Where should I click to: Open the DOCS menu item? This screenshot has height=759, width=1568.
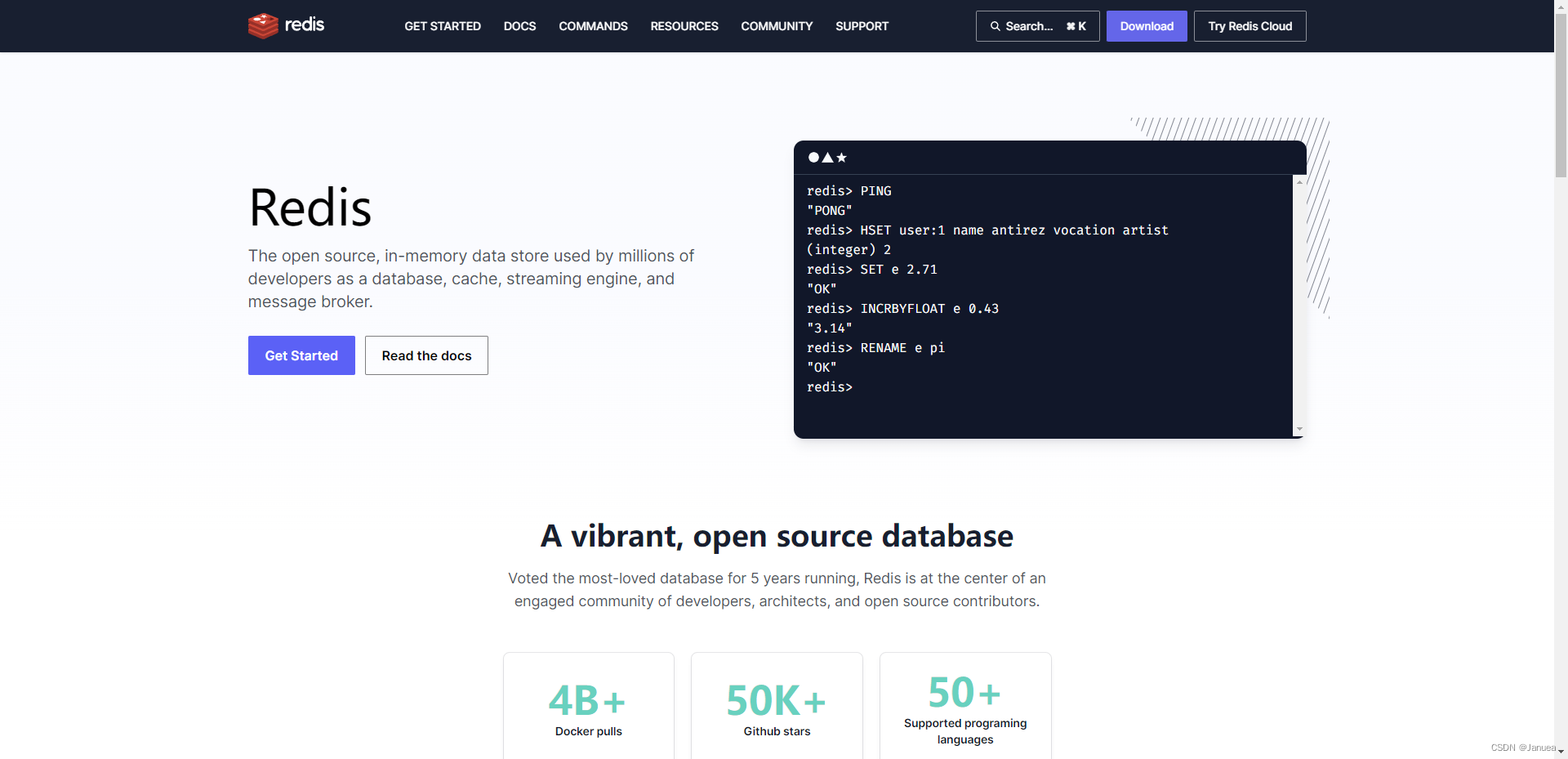tap(519, 26)
